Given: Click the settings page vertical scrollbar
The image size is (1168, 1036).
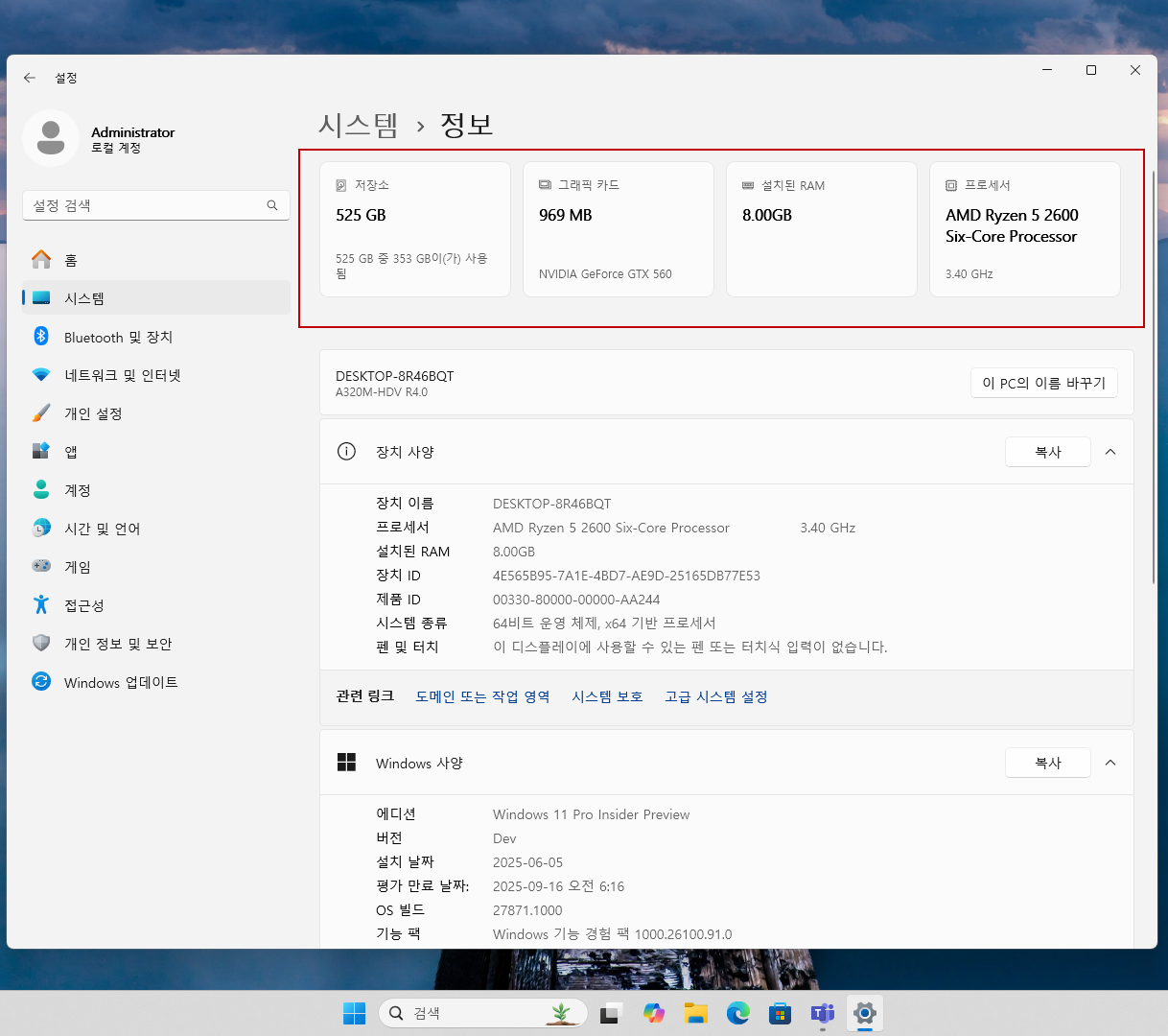Looking at the screenshot, I should 1153,376.
